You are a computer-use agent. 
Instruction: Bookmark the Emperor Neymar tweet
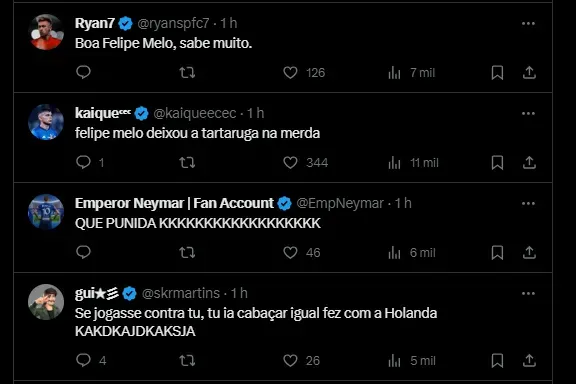click(497, 252)
